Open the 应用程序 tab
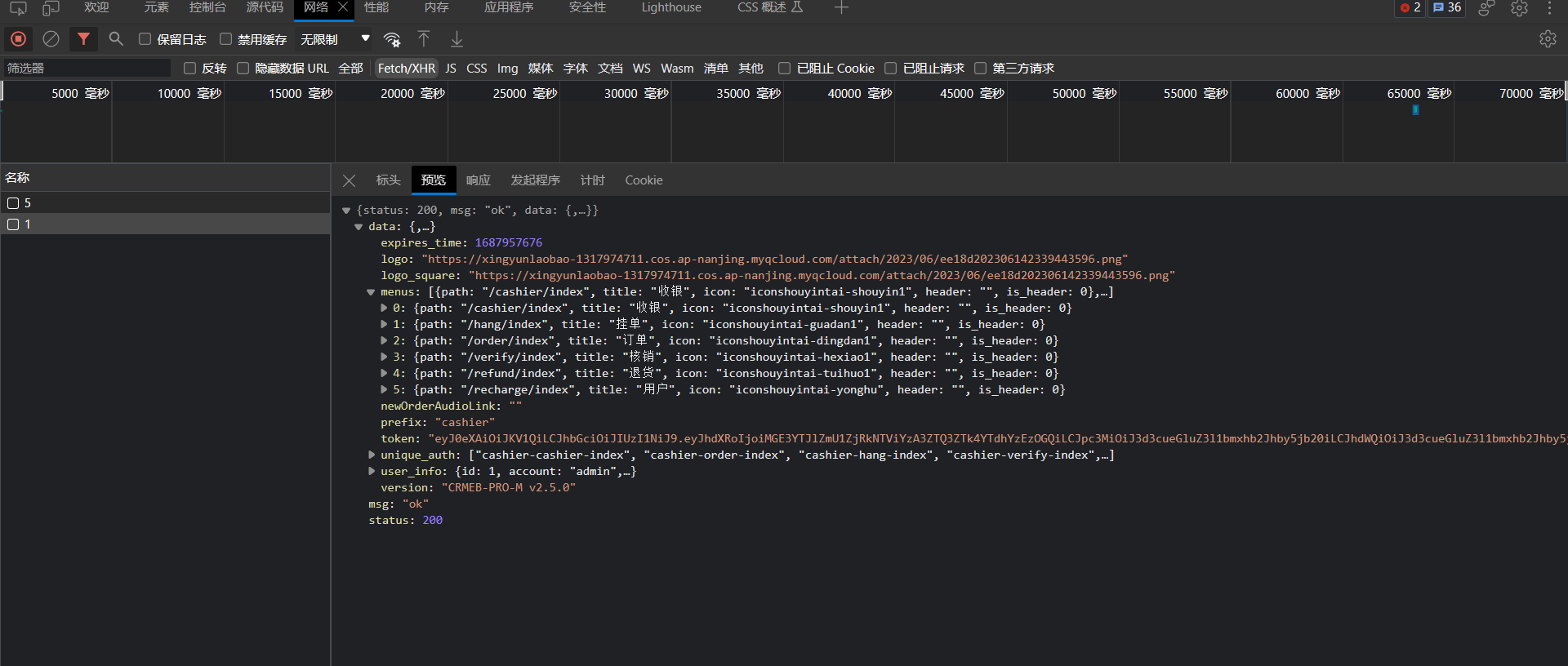This screenshot has width=1568, height=666. pos(509,7)
